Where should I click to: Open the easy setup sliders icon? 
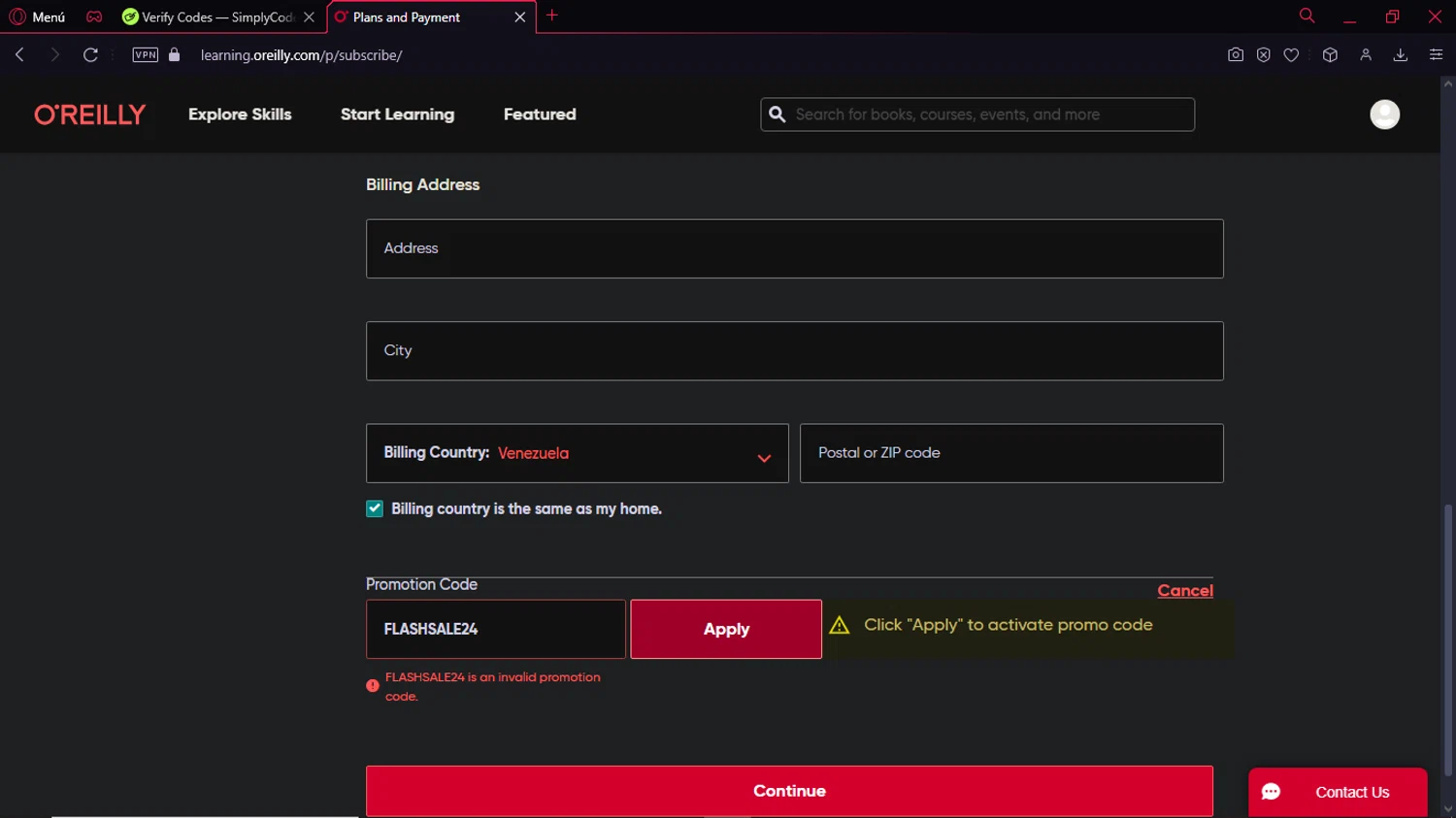[1436, 55]
